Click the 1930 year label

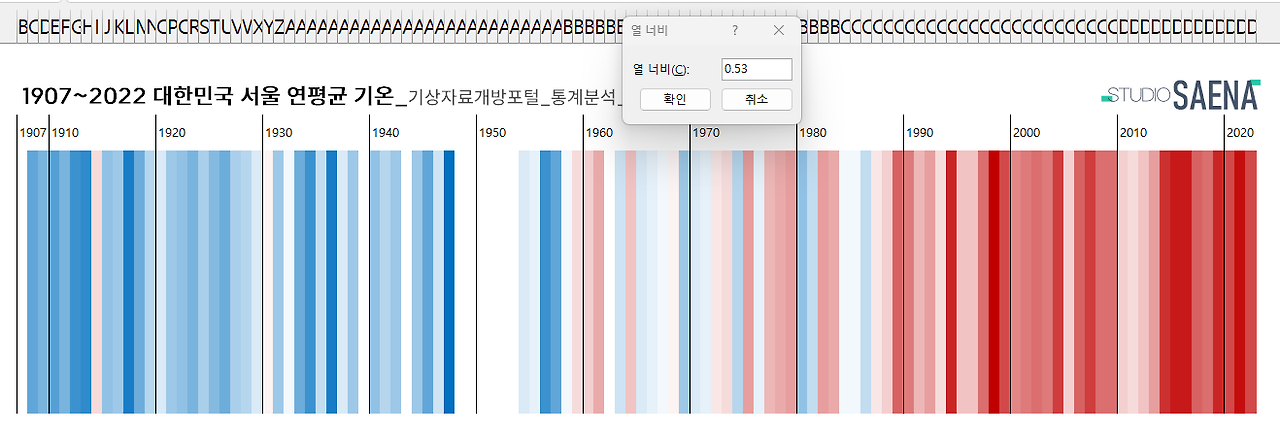tap(279, 133)
